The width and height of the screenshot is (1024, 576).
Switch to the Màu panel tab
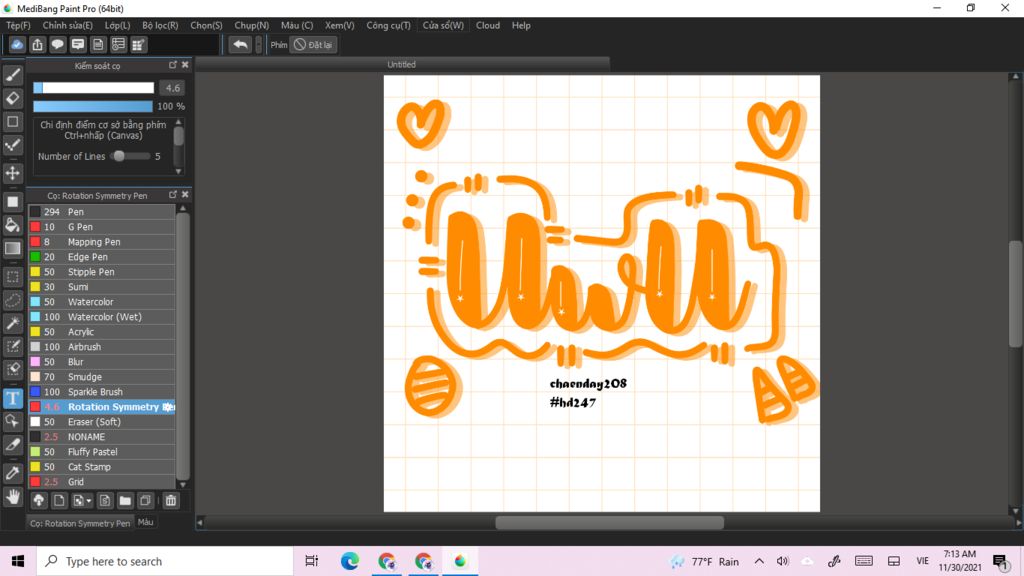(x=146, y=522)
